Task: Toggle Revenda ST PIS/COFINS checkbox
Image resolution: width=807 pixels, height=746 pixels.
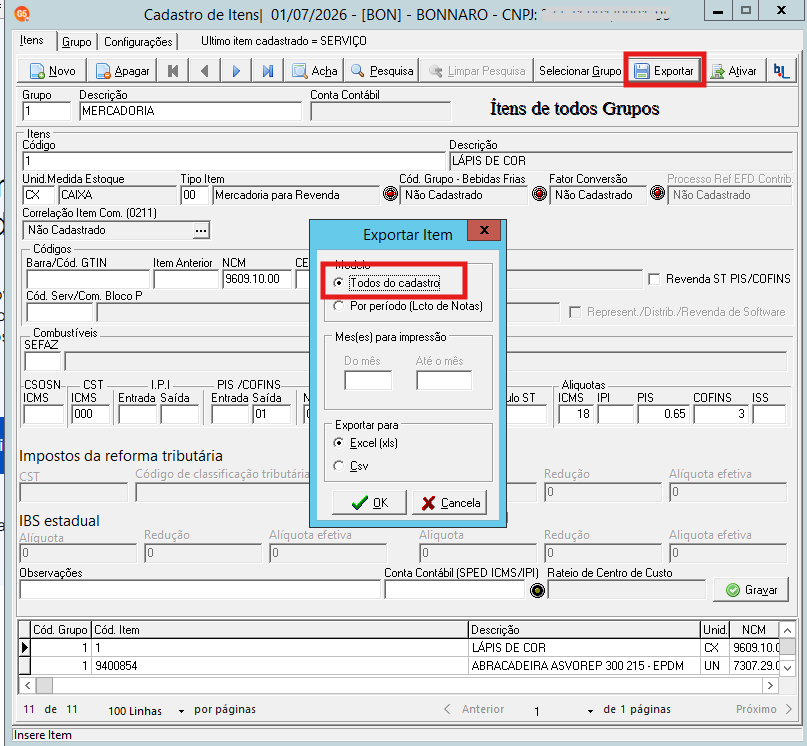Action: [654, 279]
